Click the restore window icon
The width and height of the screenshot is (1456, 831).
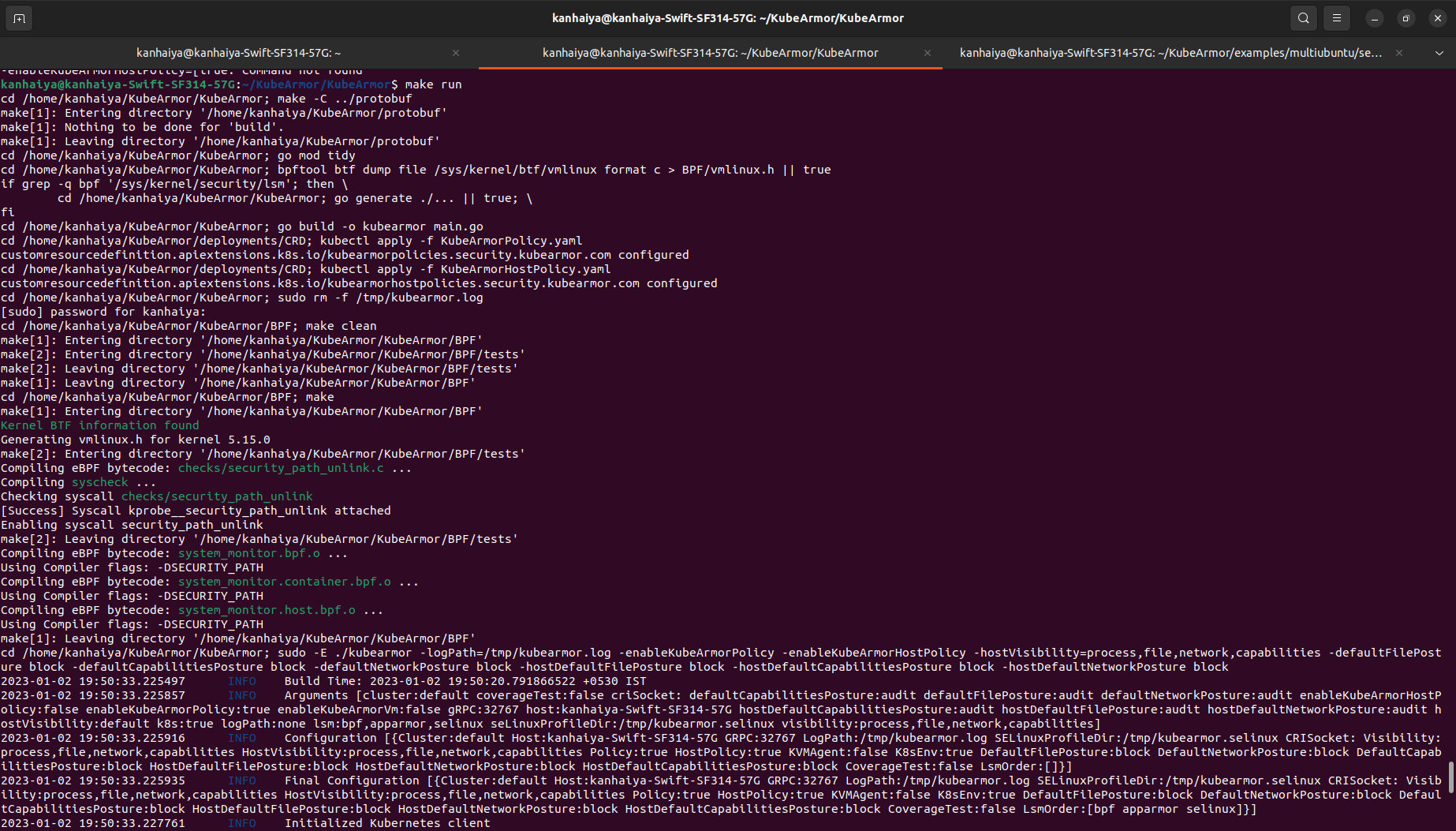click(1406, 17)
